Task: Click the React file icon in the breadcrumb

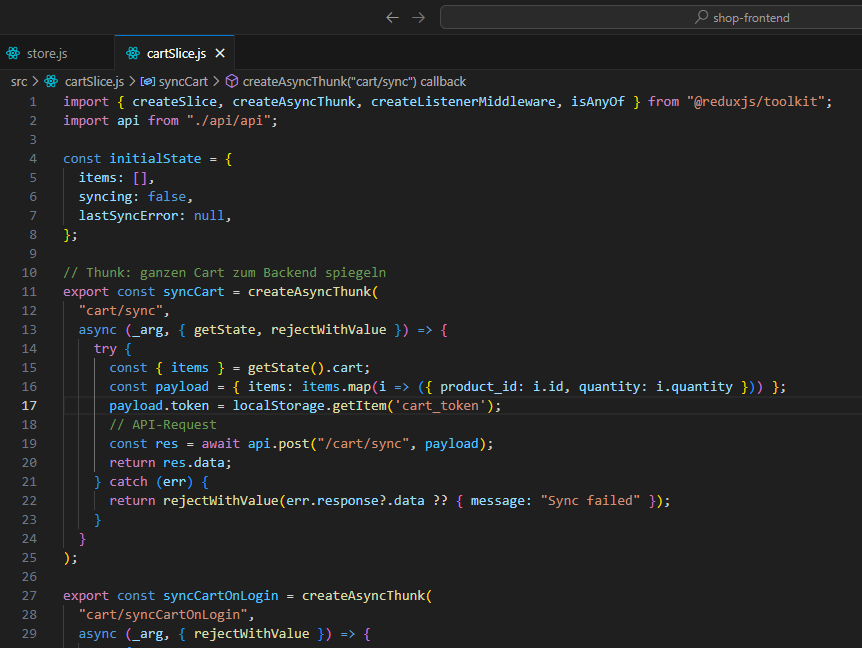Action: [x=52, y=82]
